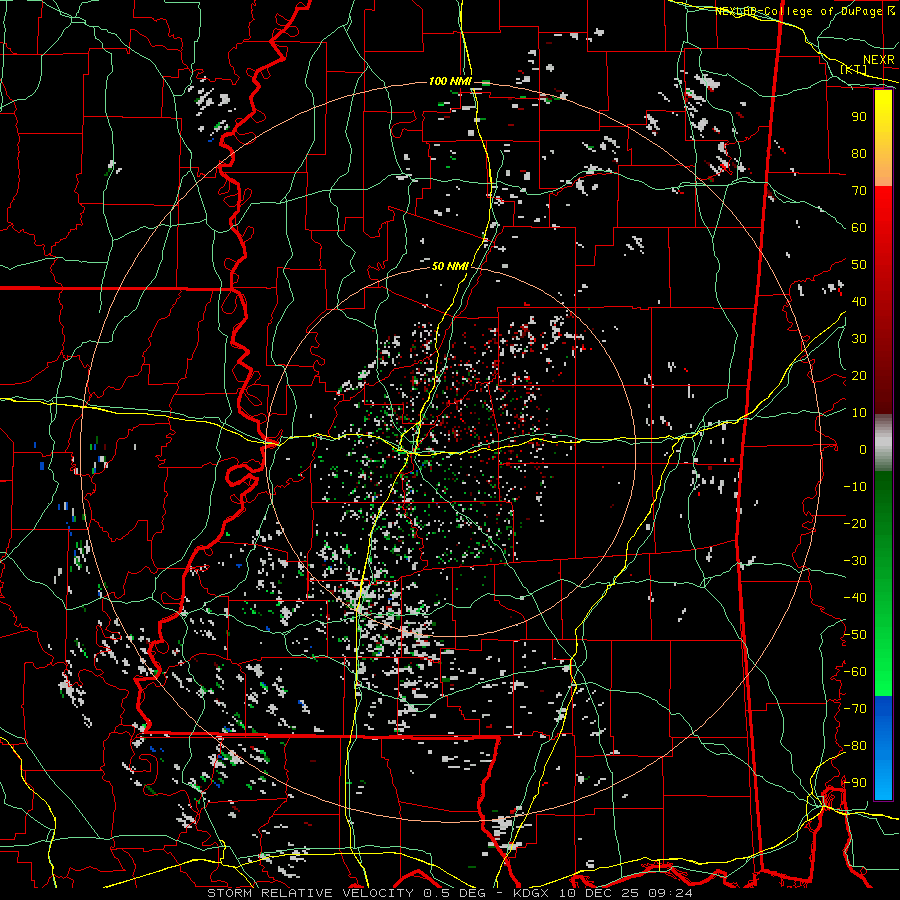Click the "-10" value on the velocity scale
Screen dimensions: 900x900
(x=855, y=487)
